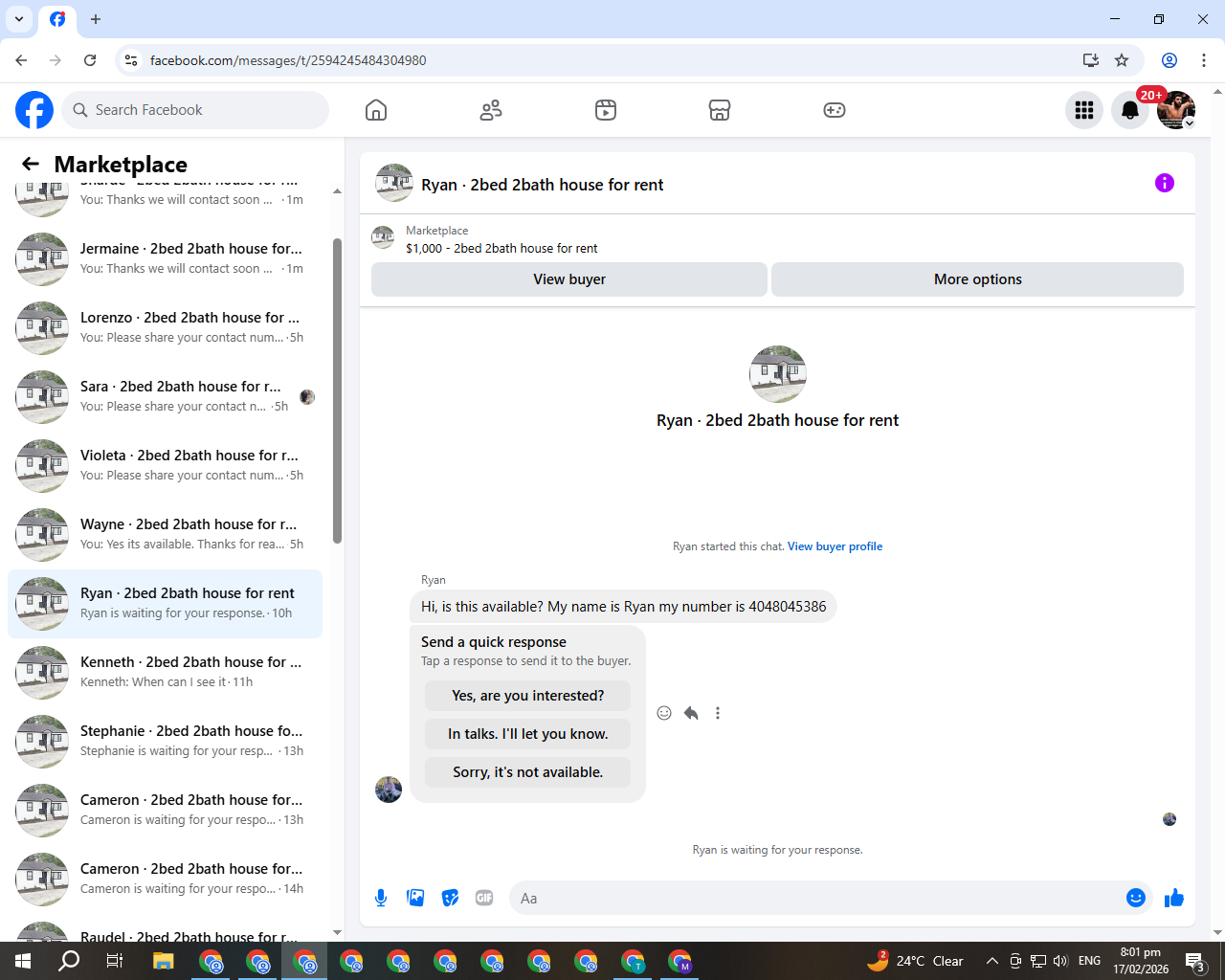Open the Marketplace storefront icon

[720, 110]
